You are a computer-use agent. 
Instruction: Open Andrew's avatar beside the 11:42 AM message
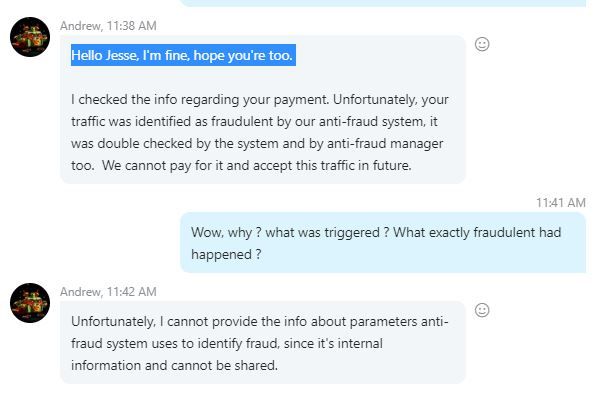tap(30, 303)
